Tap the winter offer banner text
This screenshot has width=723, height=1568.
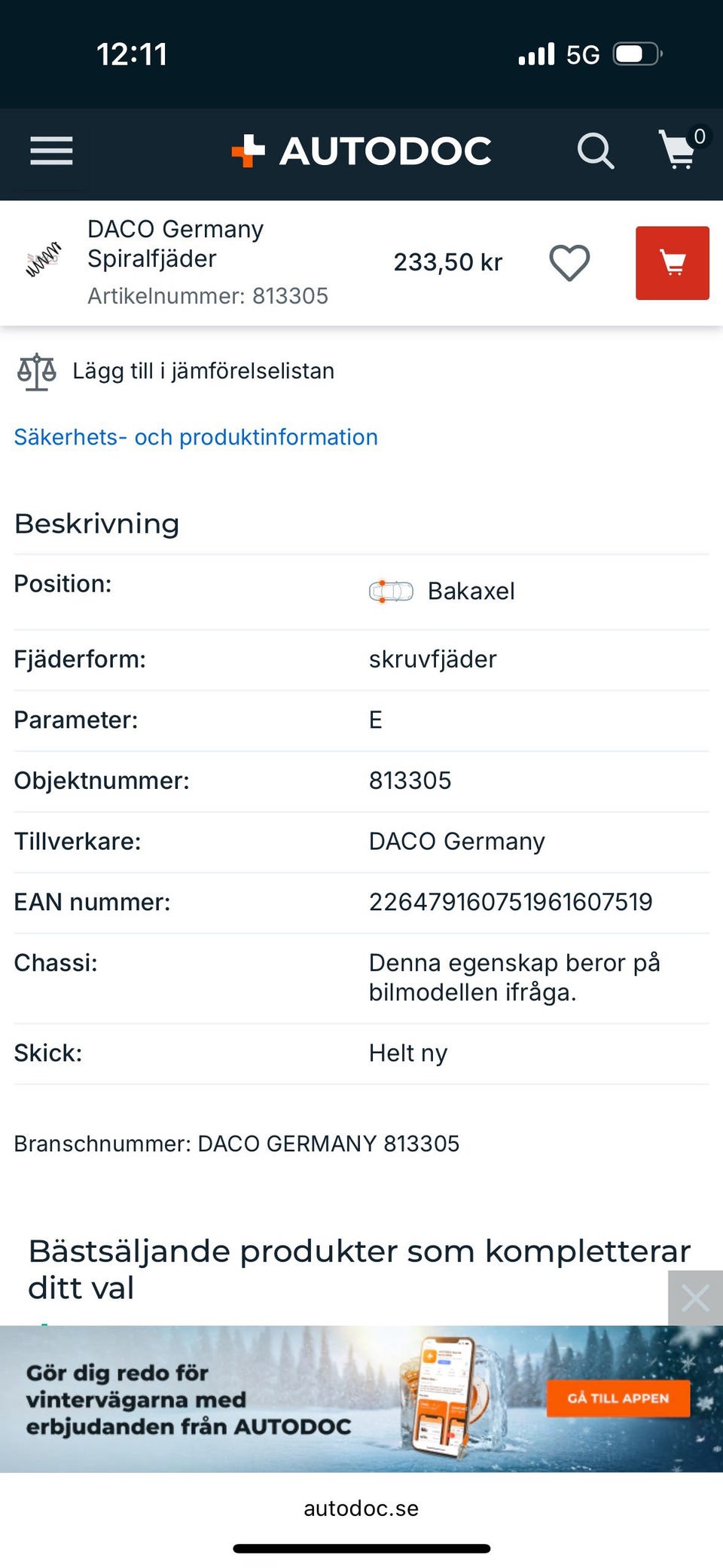click(188, 1399)
